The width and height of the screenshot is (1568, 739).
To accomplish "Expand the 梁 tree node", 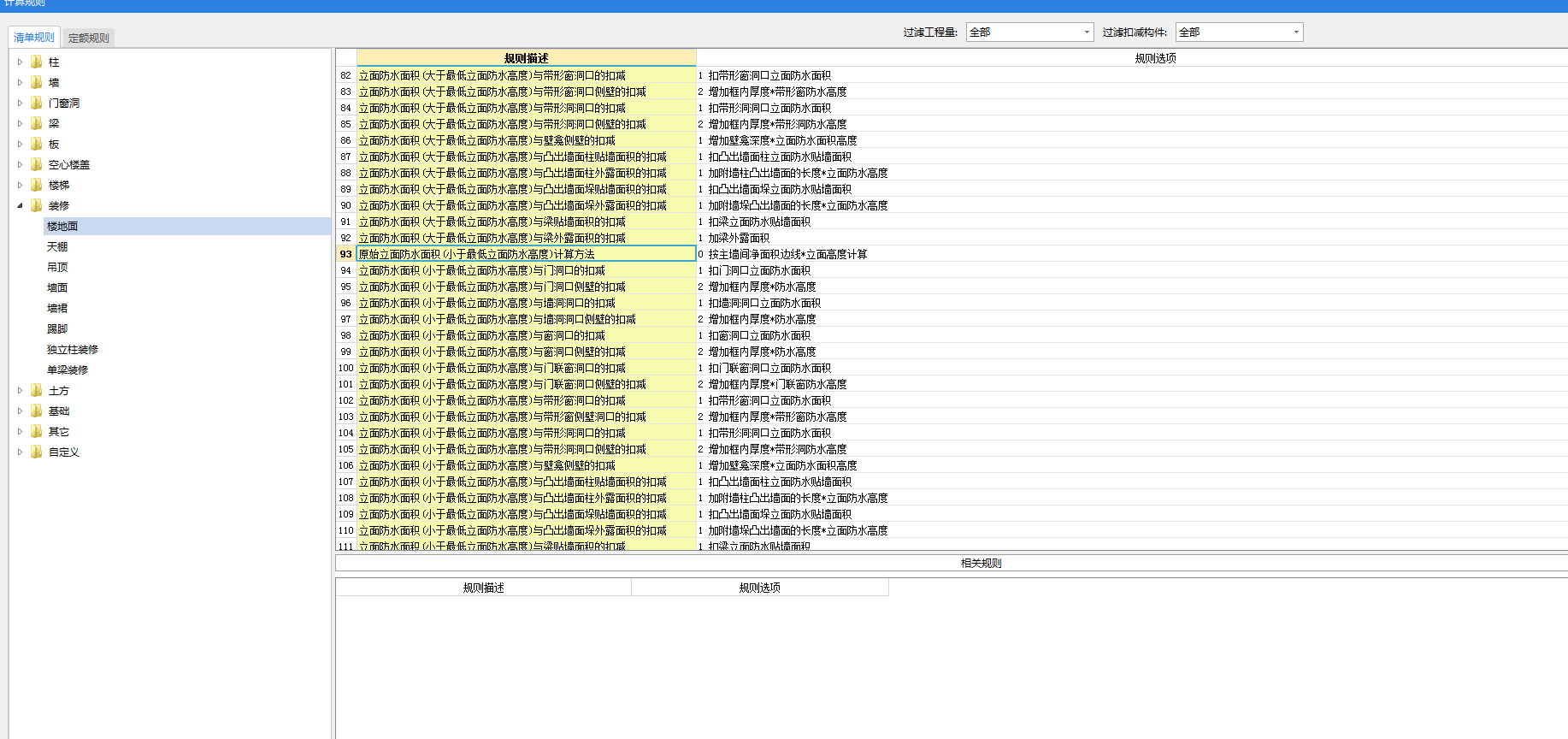I will tap(20, 123).
